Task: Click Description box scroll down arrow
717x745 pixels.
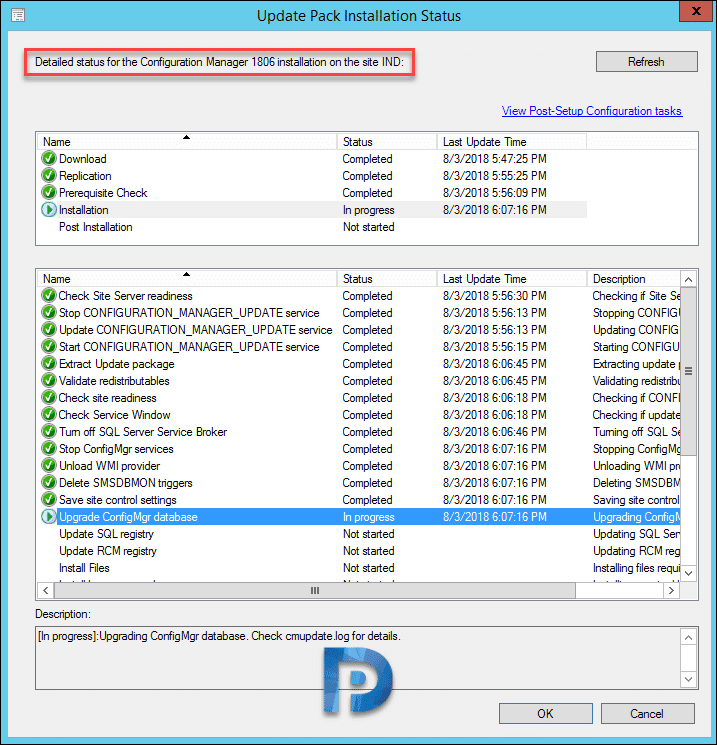Action: (x=688, y=679)
